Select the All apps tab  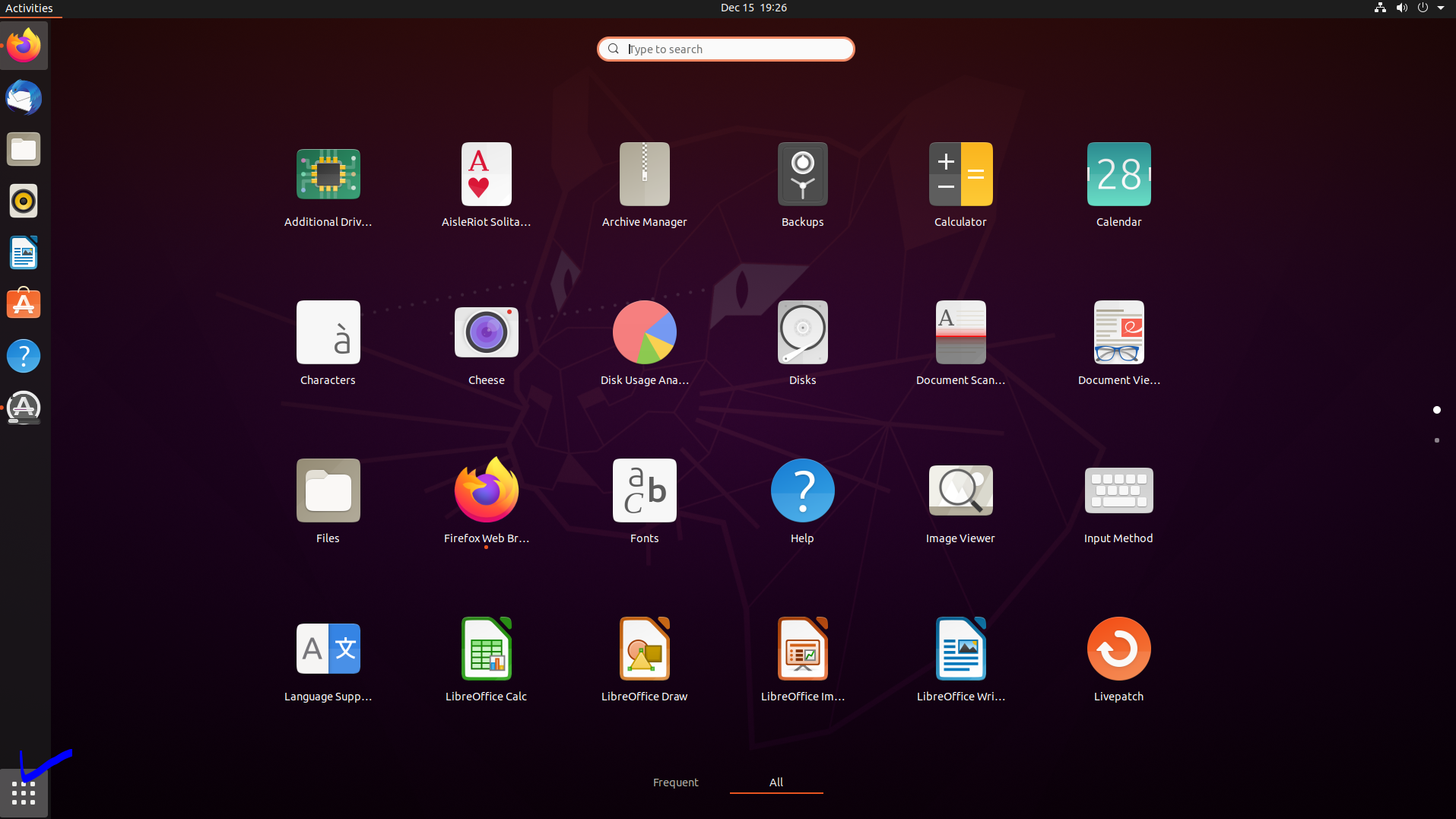click(x=776, y=782)
